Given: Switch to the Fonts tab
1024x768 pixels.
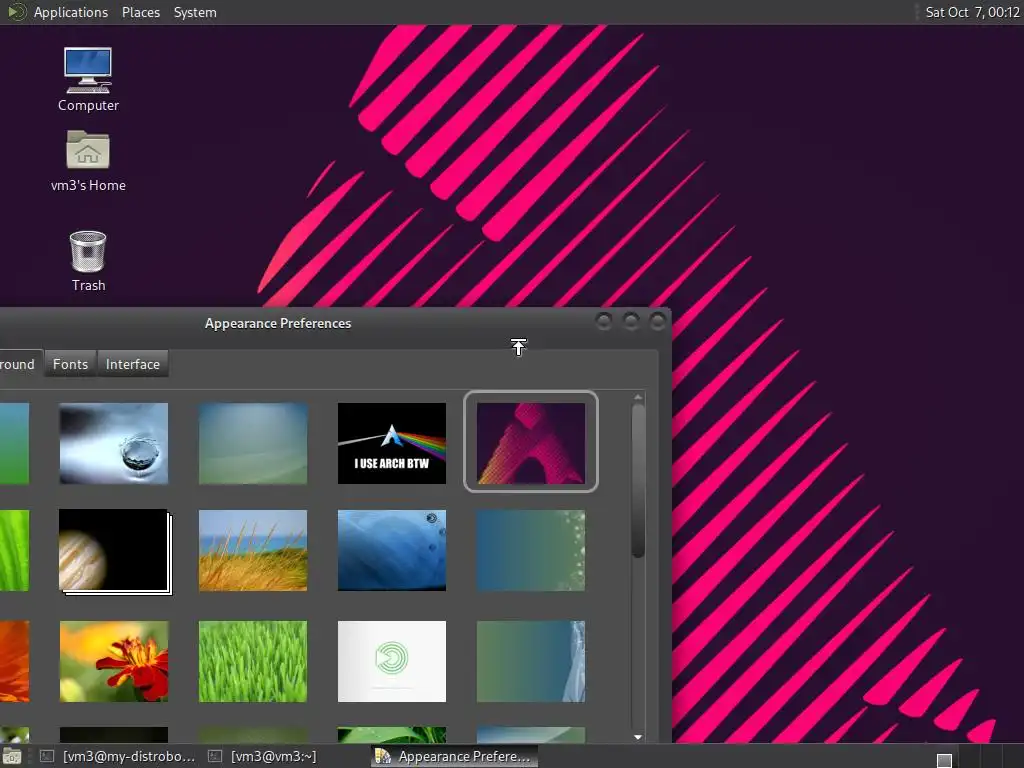Looking at the screenshot, I should [71, 364].
